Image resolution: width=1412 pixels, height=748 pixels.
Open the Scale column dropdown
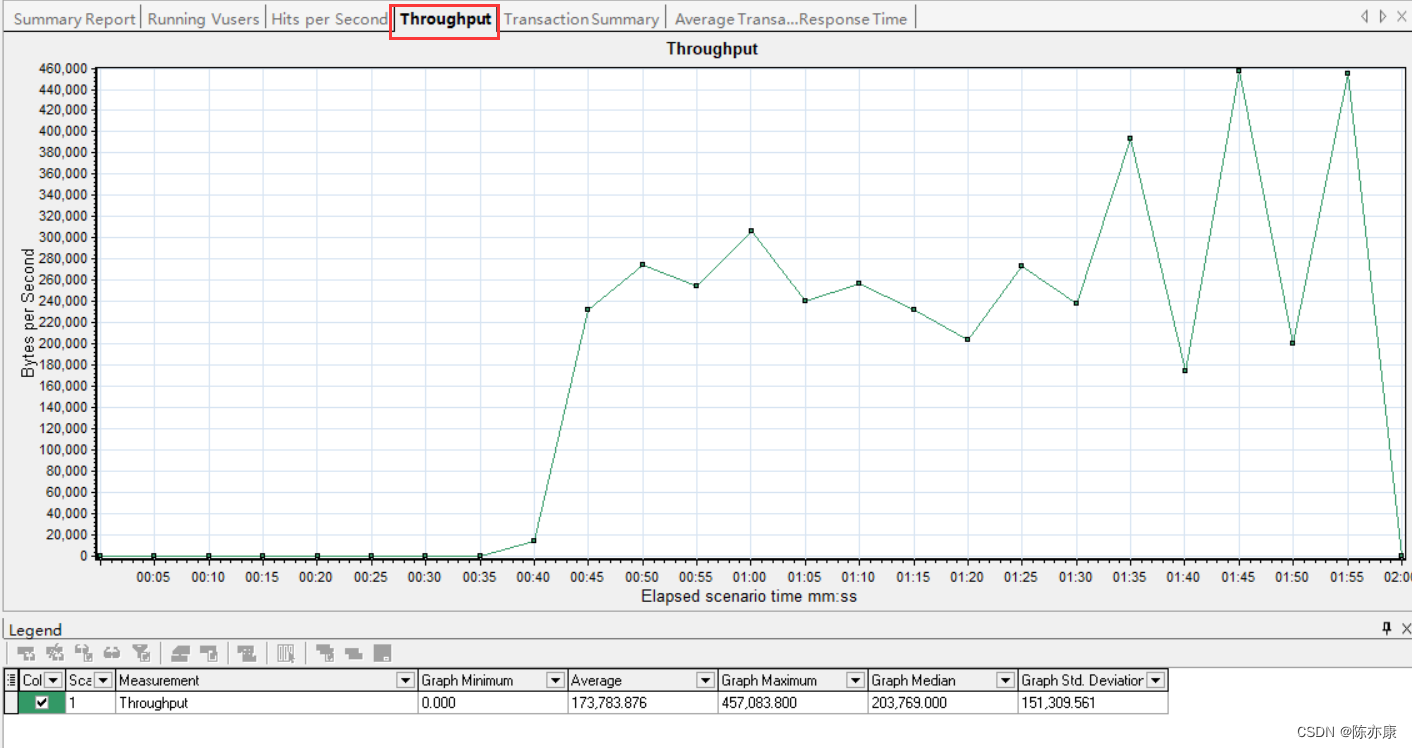click(x=103, y=680)
